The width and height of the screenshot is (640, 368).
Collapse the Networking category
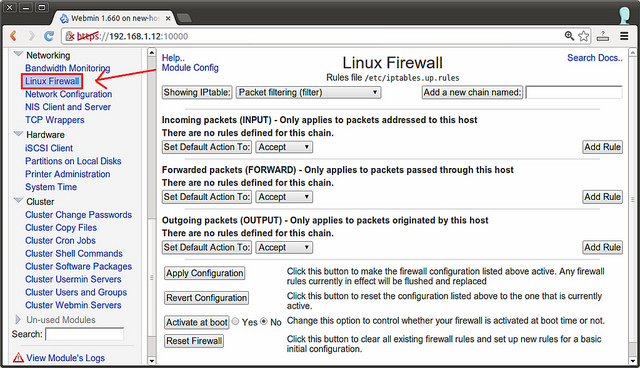point(18,54)
